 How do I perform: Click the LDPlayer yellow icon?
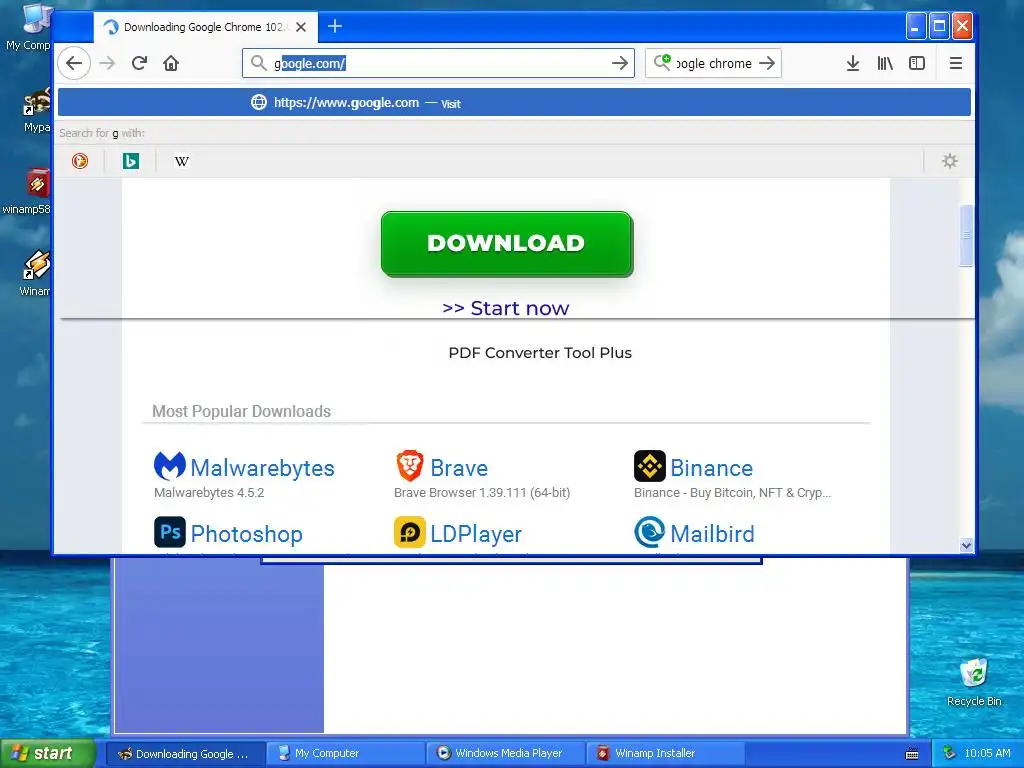pos(410,532)
